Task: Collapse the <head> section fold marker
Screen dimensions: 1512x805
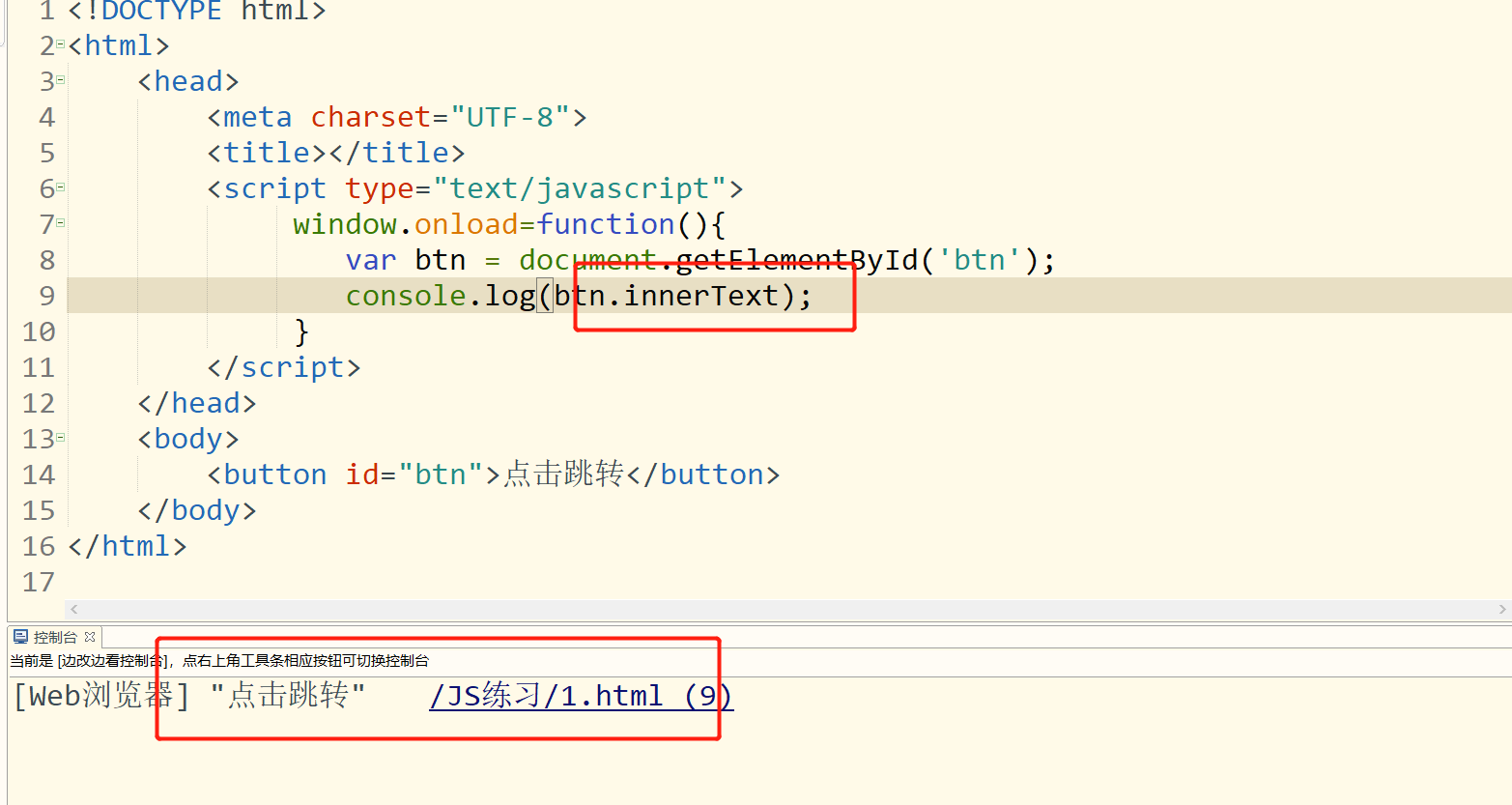Action: [62, 80]
